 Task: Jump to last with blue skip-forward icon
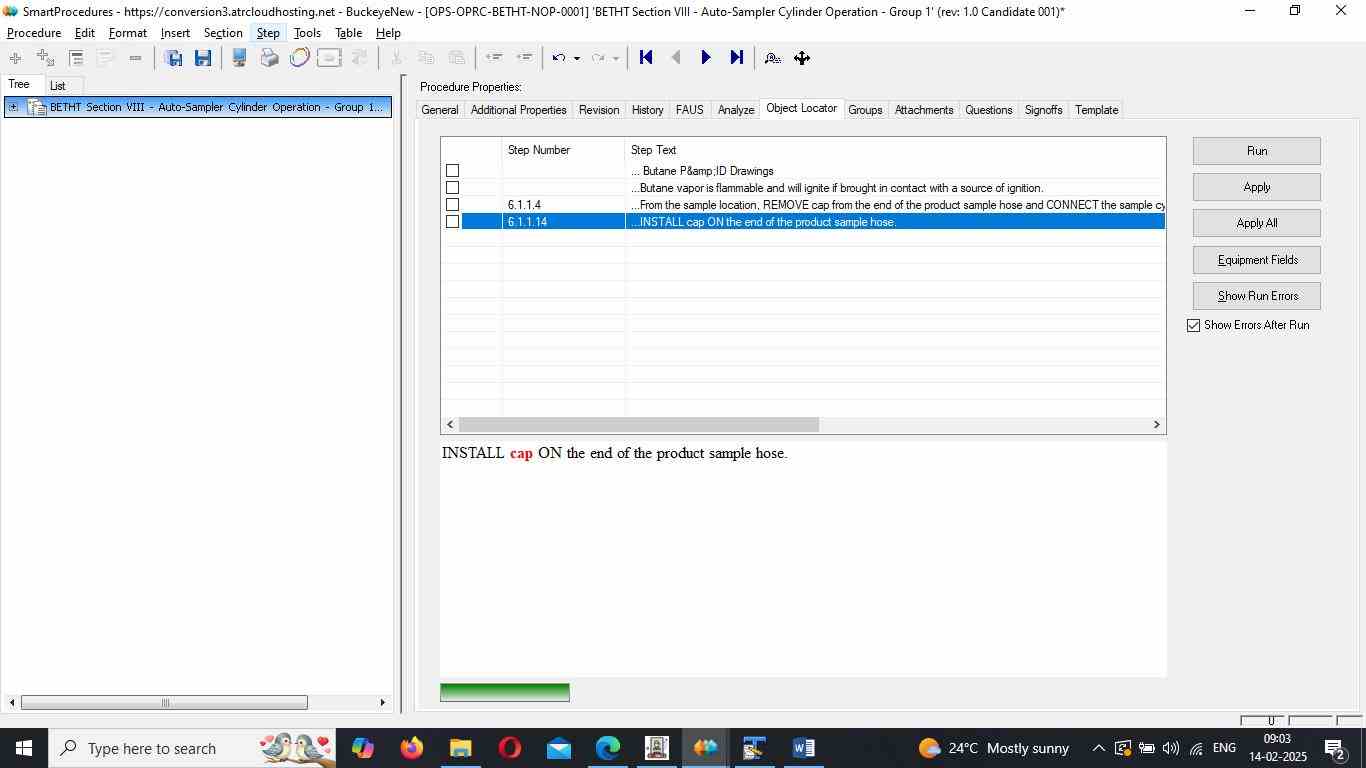coord(737,58)
